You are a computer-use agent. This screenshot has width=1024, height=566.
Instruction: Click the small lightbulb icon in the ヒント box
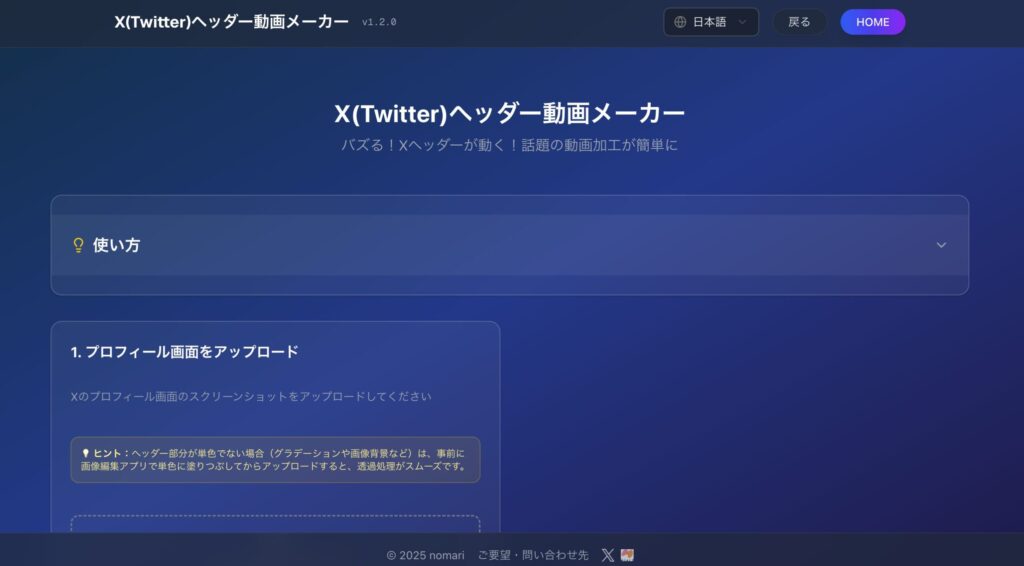(85, 453)
